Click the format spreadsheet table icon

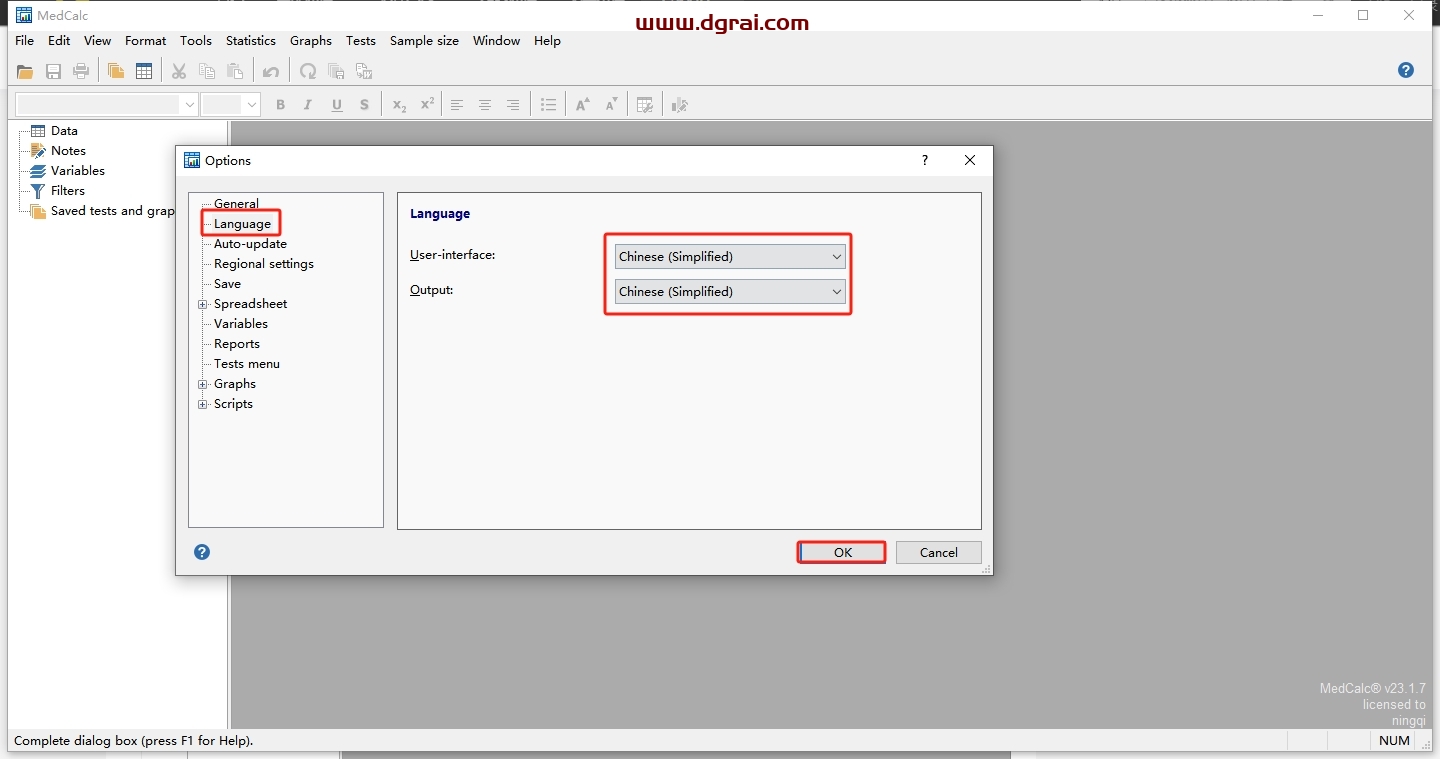click(645, 105)
